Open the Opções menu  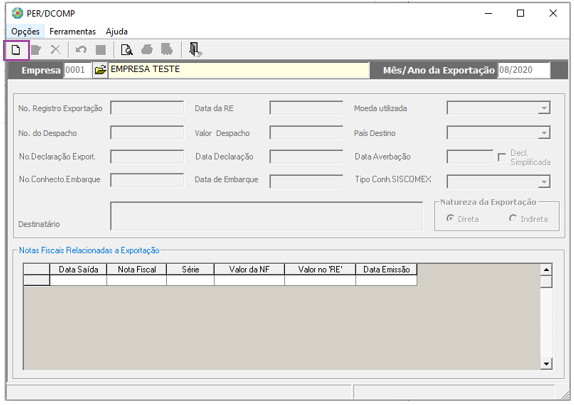pos(25,31)
